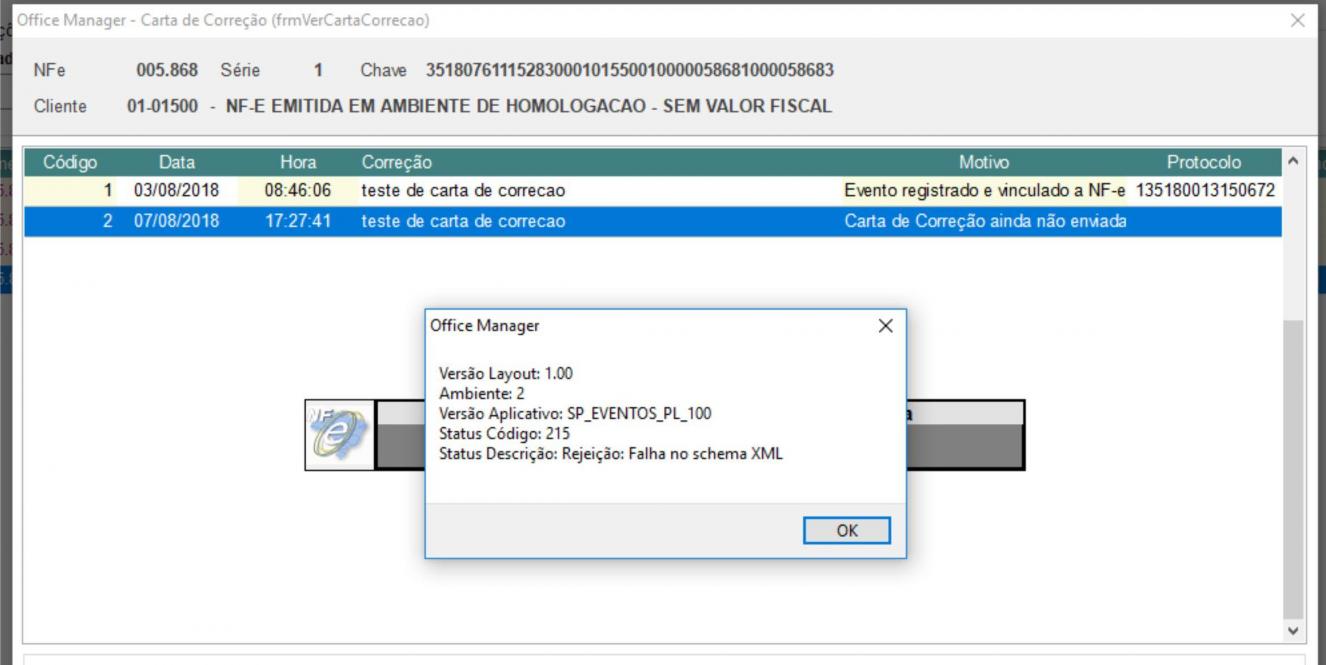
Task: Close the Carta de Correção window
Action: click(1298, 20)
